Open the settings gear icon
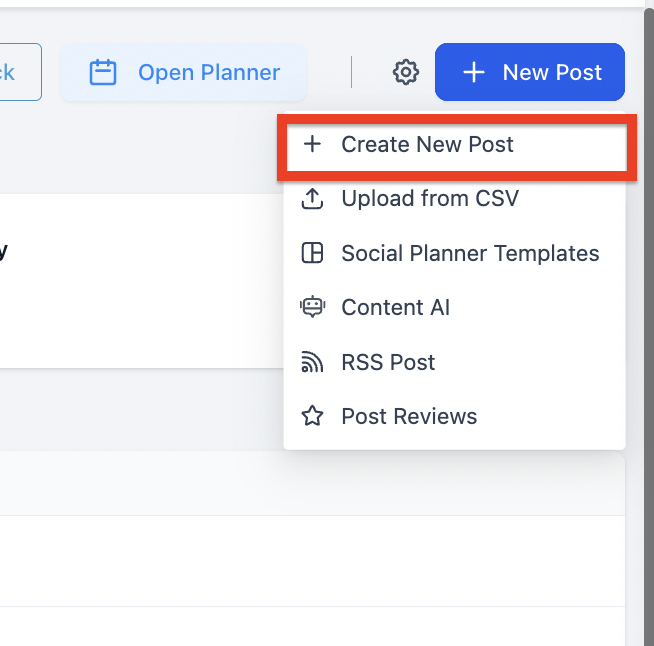Viewport: 654px width, 646px height. point(405,72)
